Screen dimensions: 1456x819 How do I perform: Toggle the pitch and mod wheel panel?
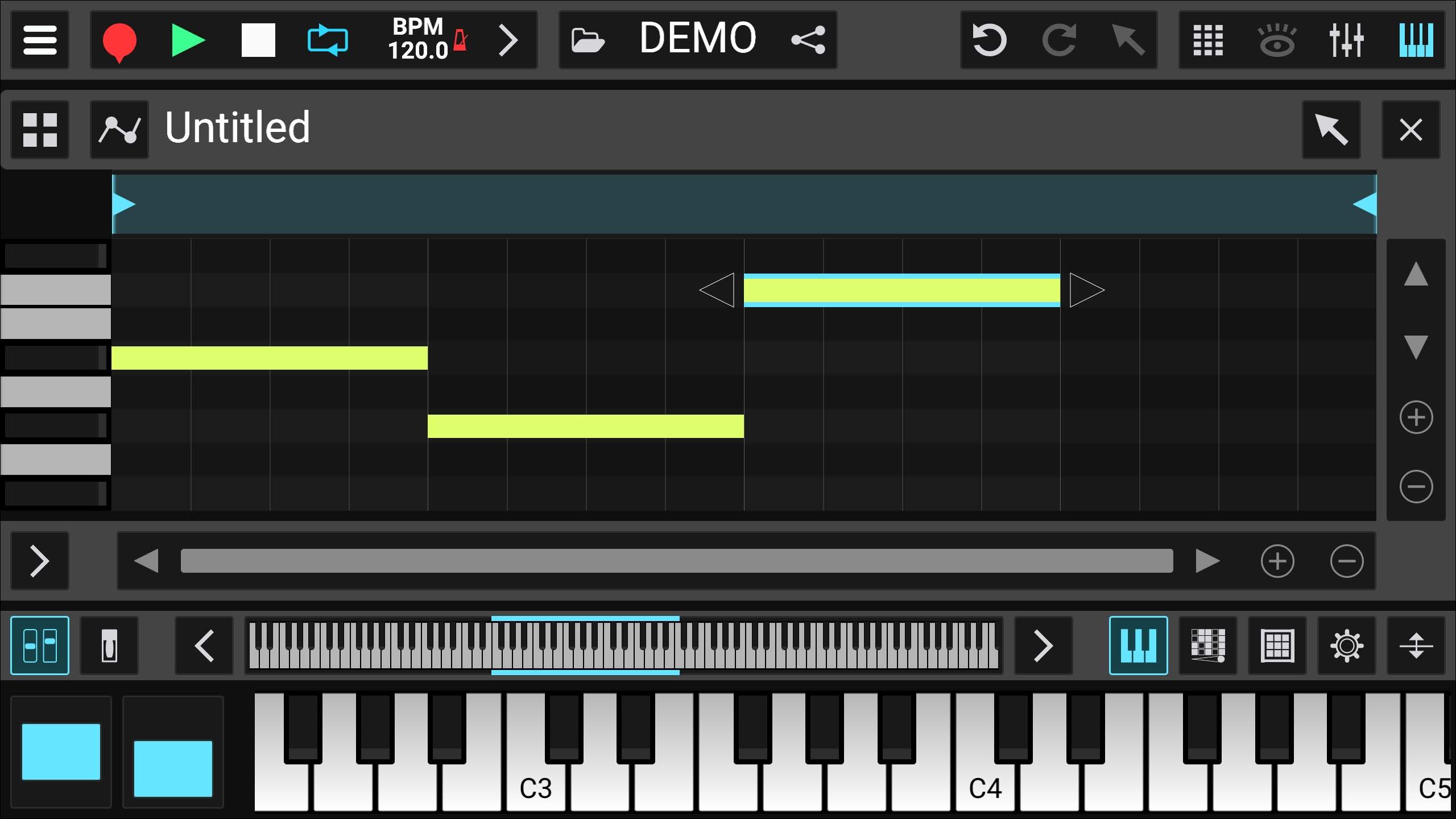click(40, 646)
